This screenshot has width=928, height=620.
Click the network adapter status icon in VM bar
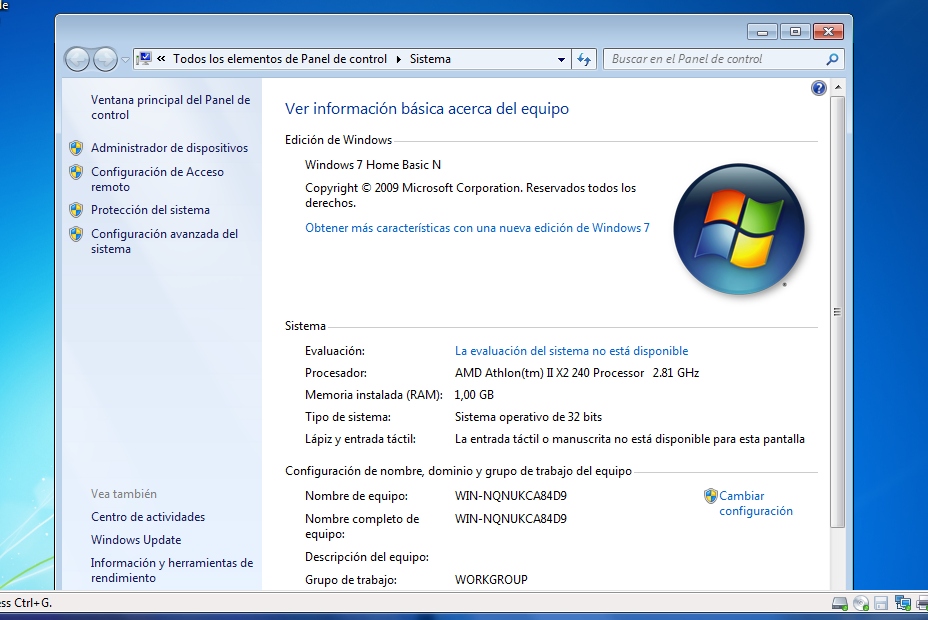(903, 603)
